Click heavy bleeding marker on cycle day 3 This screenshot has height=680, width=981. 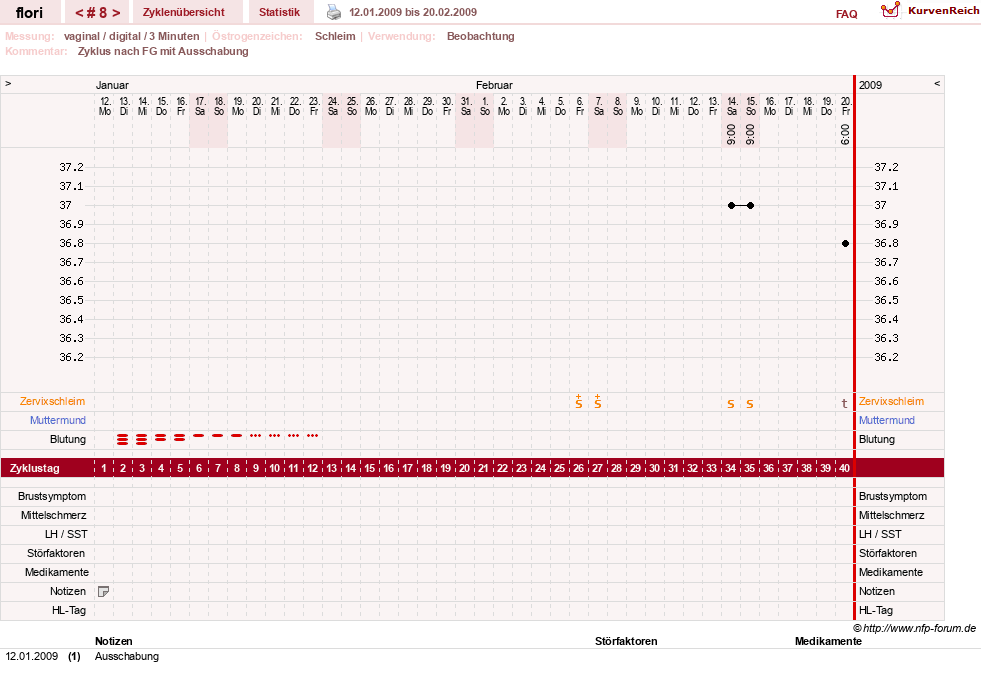pyautogui.click(x=141, y=440)
